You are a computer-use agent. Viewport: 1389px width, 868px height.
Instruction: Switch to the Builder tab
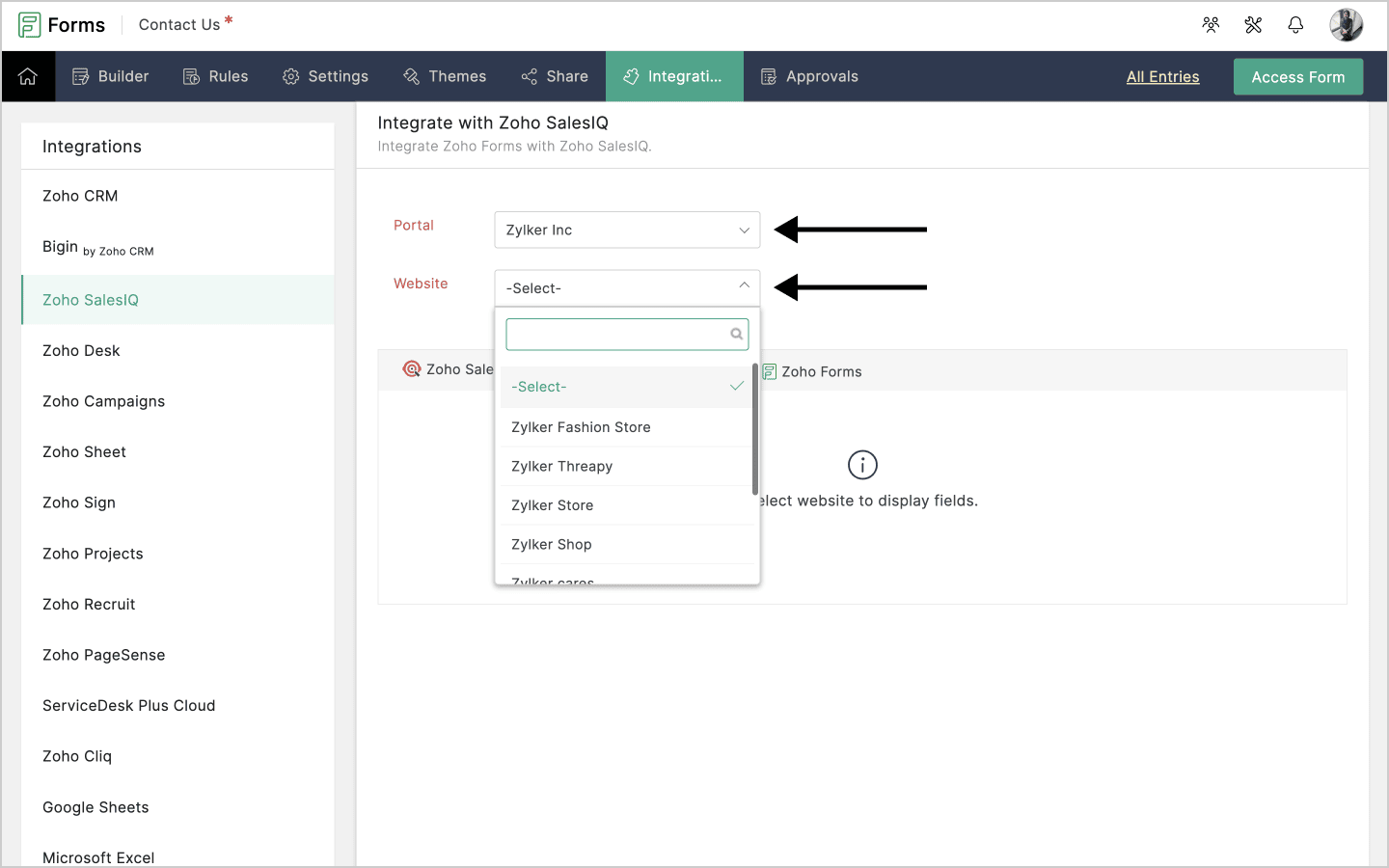pos(110,76)
